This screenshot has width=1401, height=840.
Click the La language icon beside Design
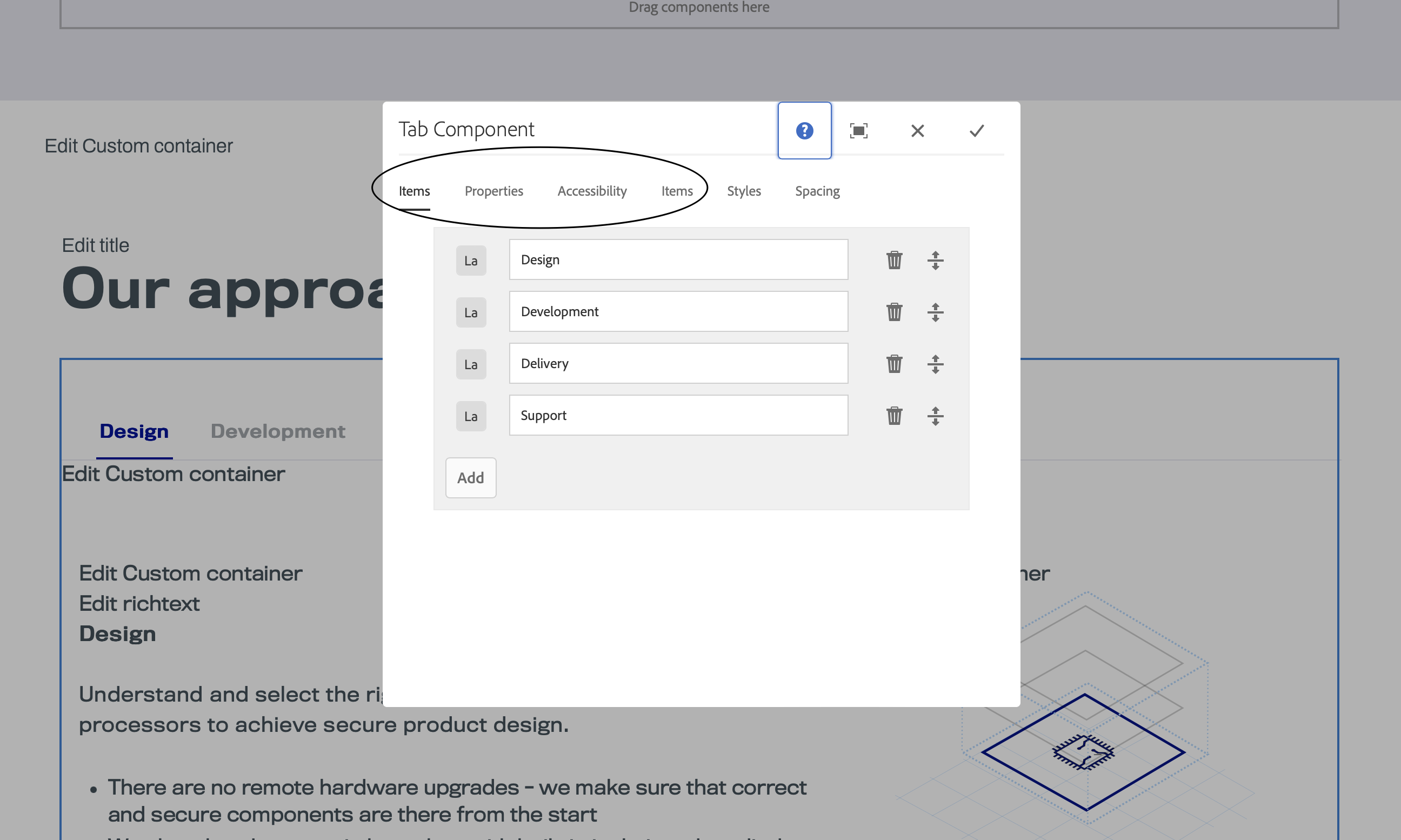(x=471, y=260)
